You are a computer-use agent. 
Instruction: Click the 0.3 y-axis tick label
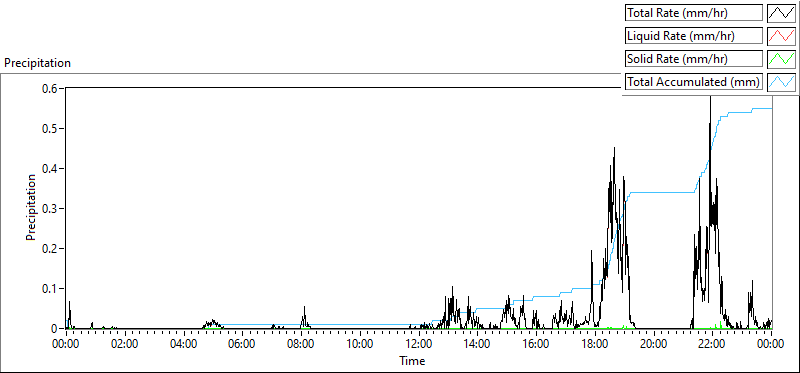tap(51, 209)
